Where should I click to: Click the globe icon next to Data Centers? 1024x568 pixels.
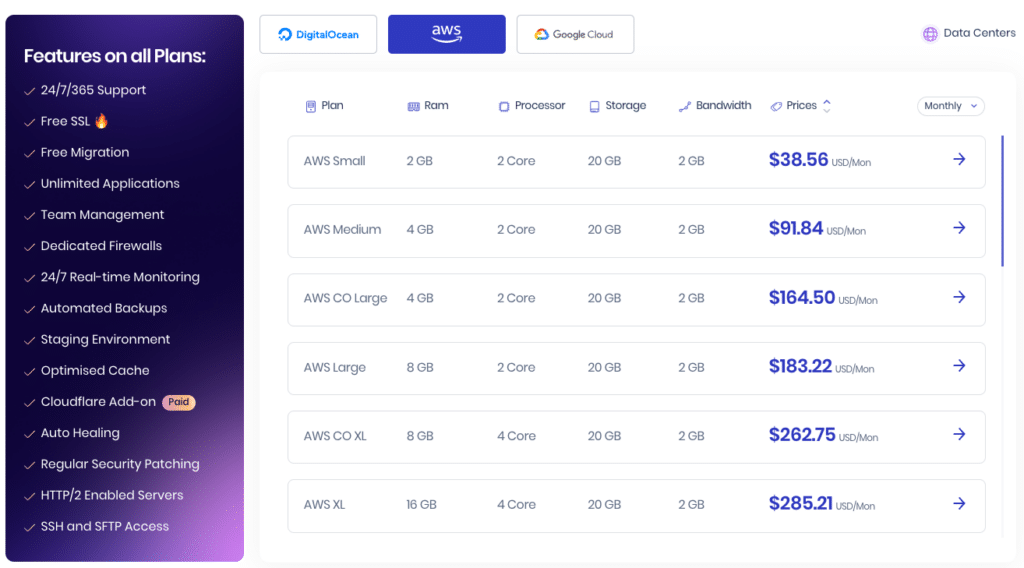[x=930, y=34]
